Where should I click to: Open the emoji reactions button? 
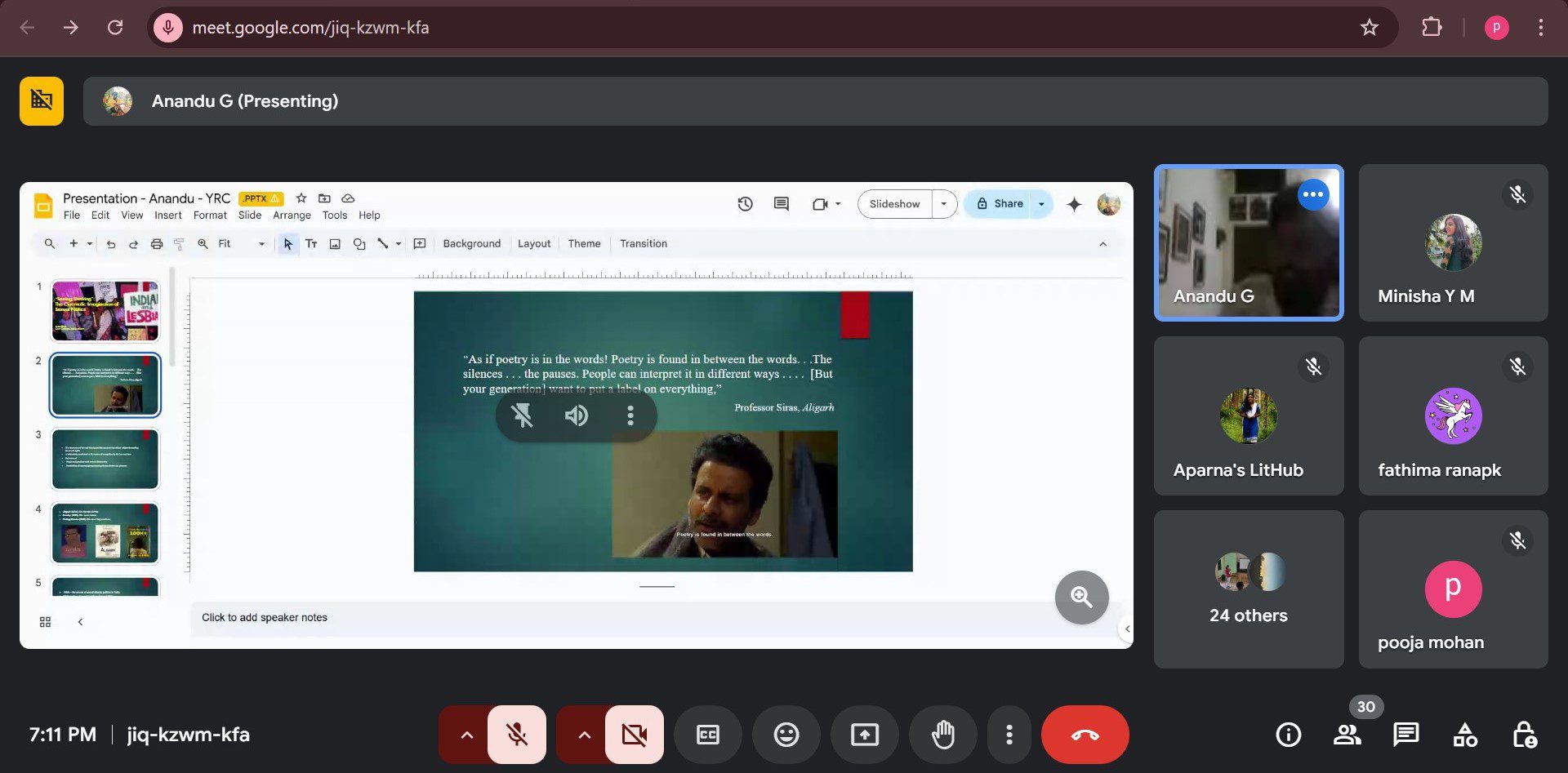[x=786, y=735]
